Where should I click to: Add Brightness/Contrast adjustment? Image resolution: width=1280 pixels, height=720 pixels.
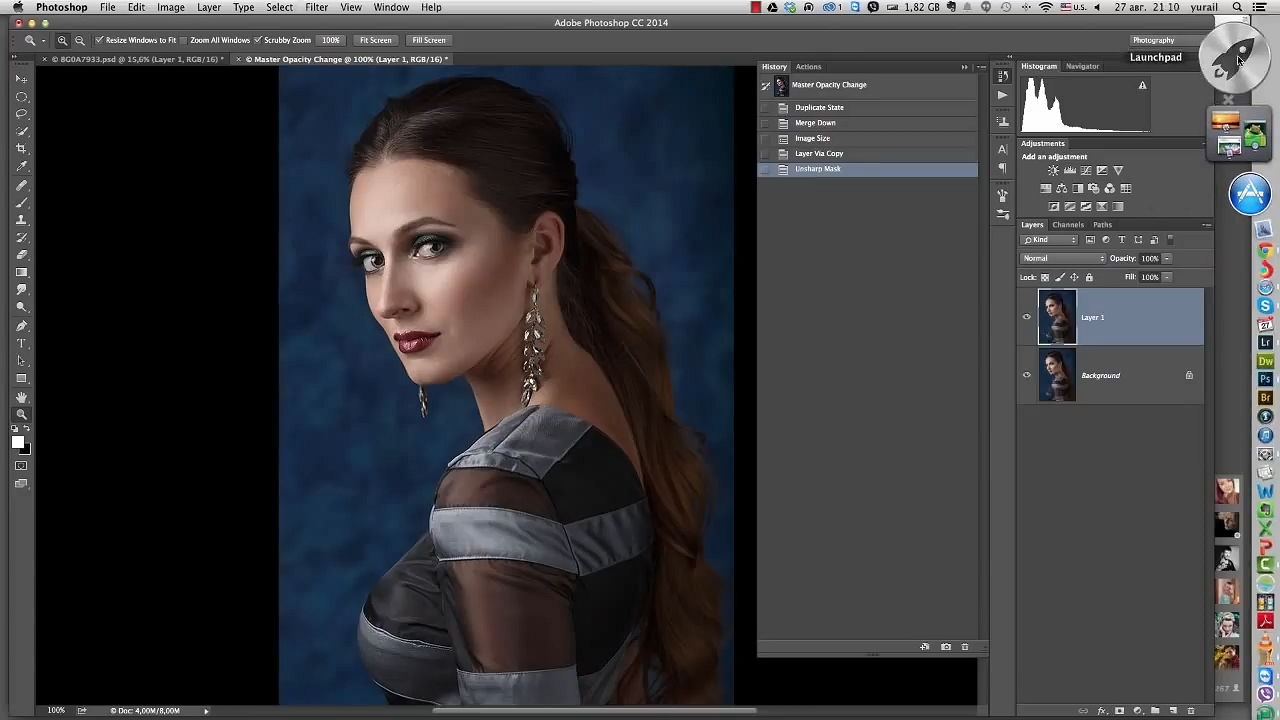[x=1053, y=171]
